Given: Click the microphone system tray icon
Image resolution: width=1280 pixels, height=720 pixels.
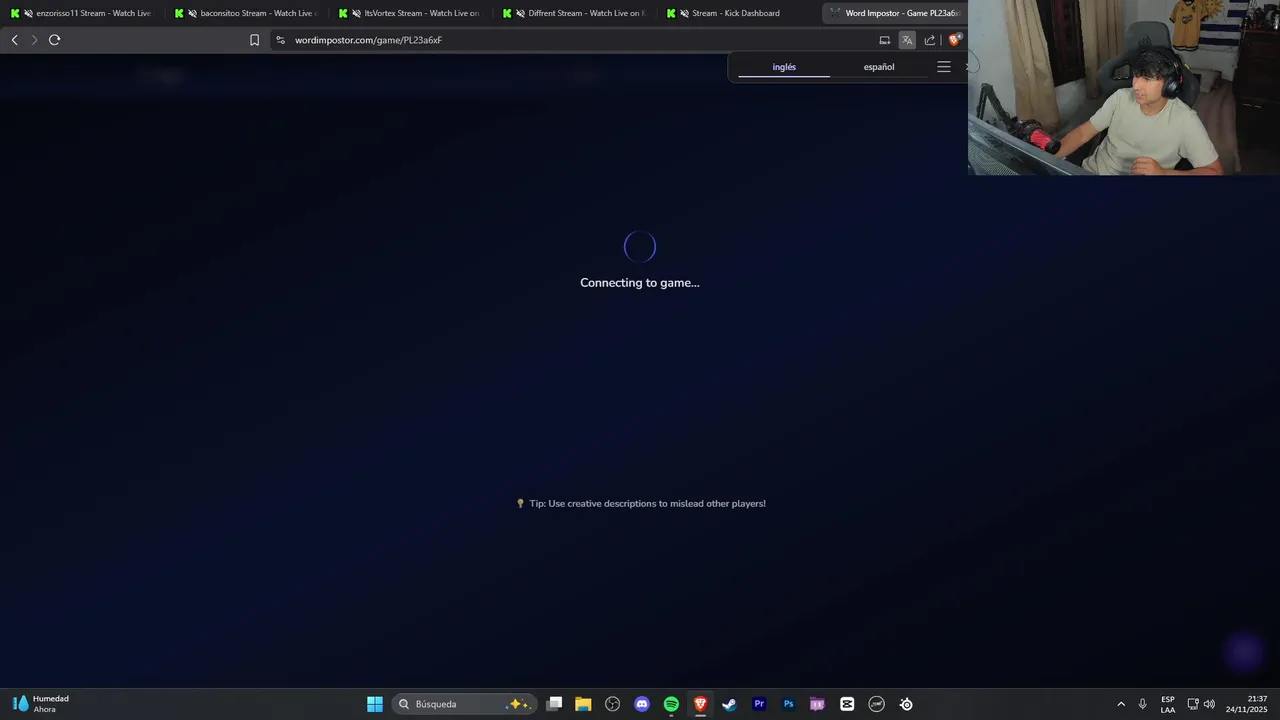Looking at the screenshot, I should coord(1142,704).
